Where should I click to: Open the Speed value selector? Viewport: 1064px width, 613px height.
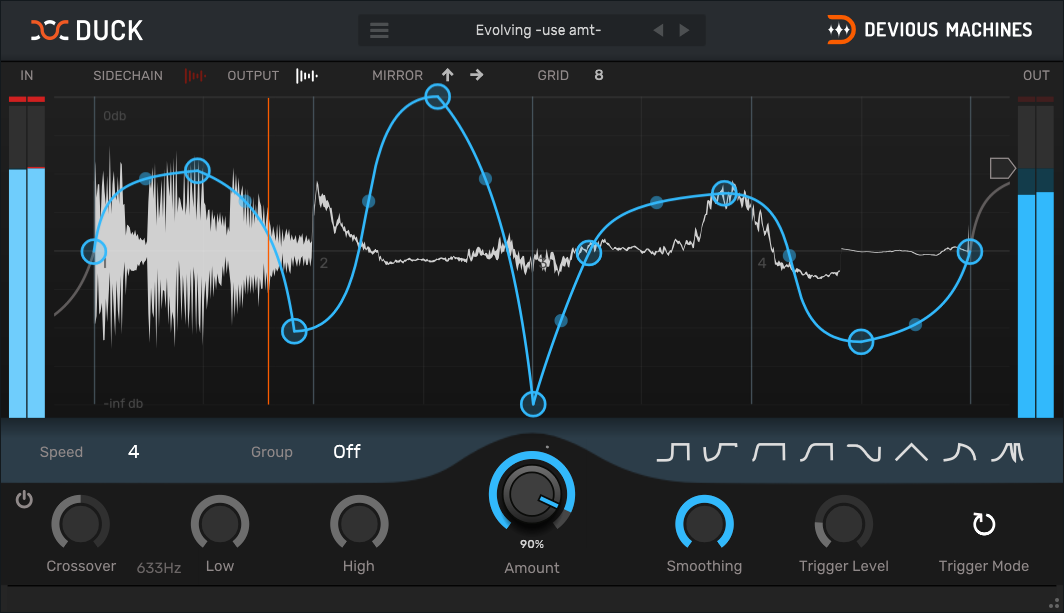click(134, 452)
